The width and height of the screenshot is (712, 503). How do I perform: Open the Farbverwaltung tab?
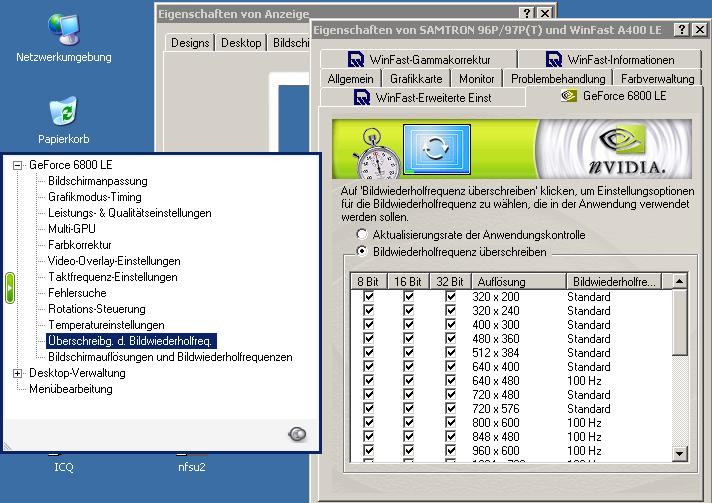(658, 79)
